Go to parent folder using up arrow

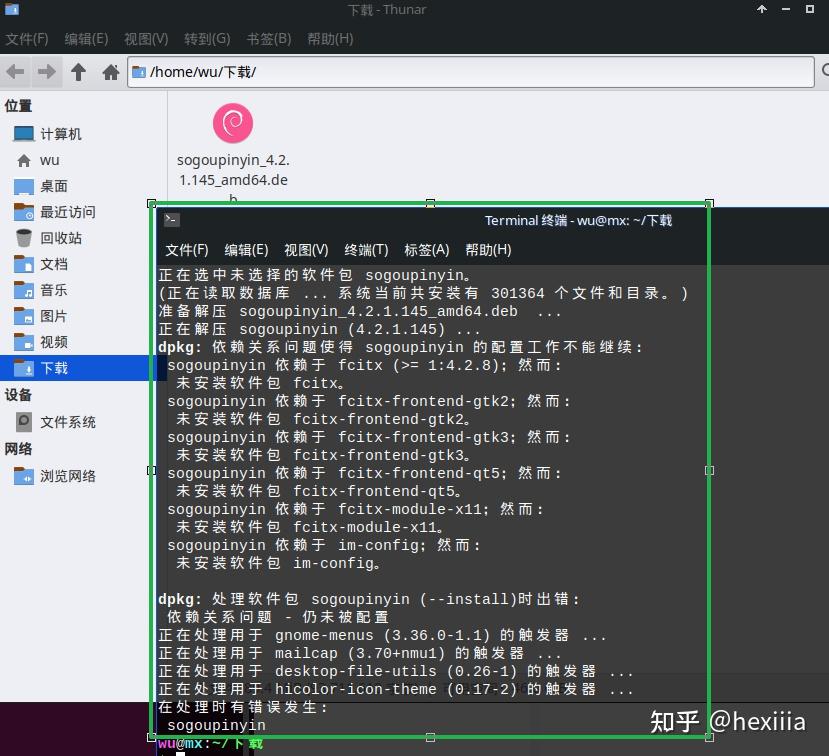coord(76,71)
